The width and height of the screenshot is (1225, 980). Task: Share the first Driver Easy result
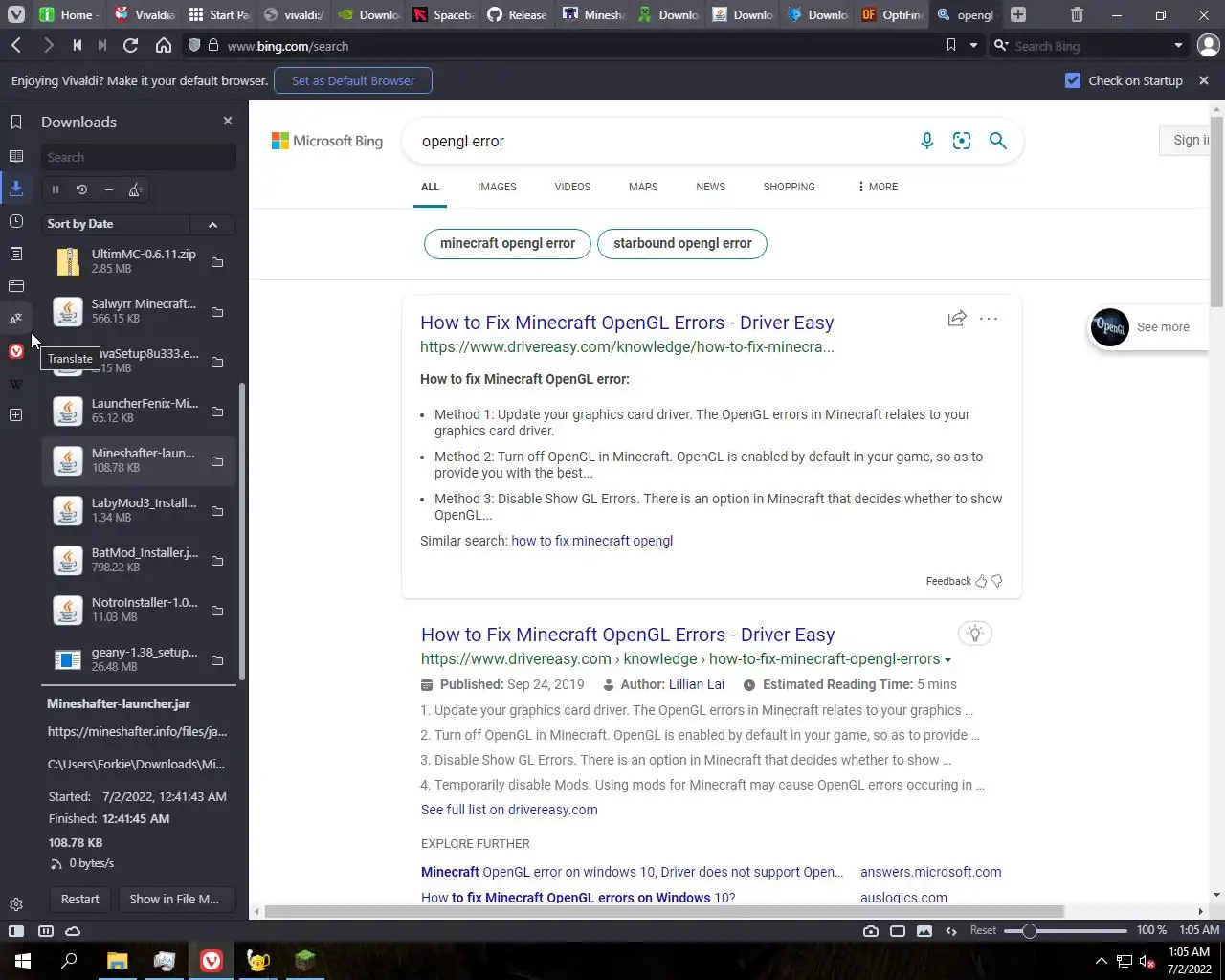(x=957, y=319)
